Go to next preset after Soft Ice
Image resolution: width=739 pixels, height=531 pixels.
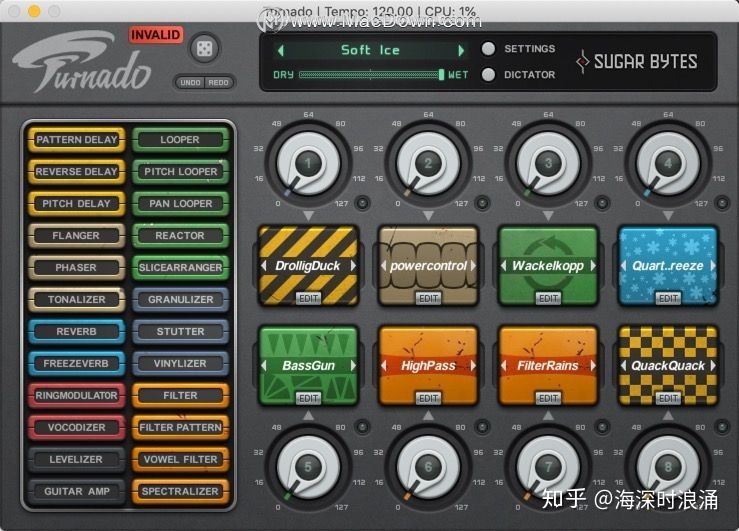[460, 50]
